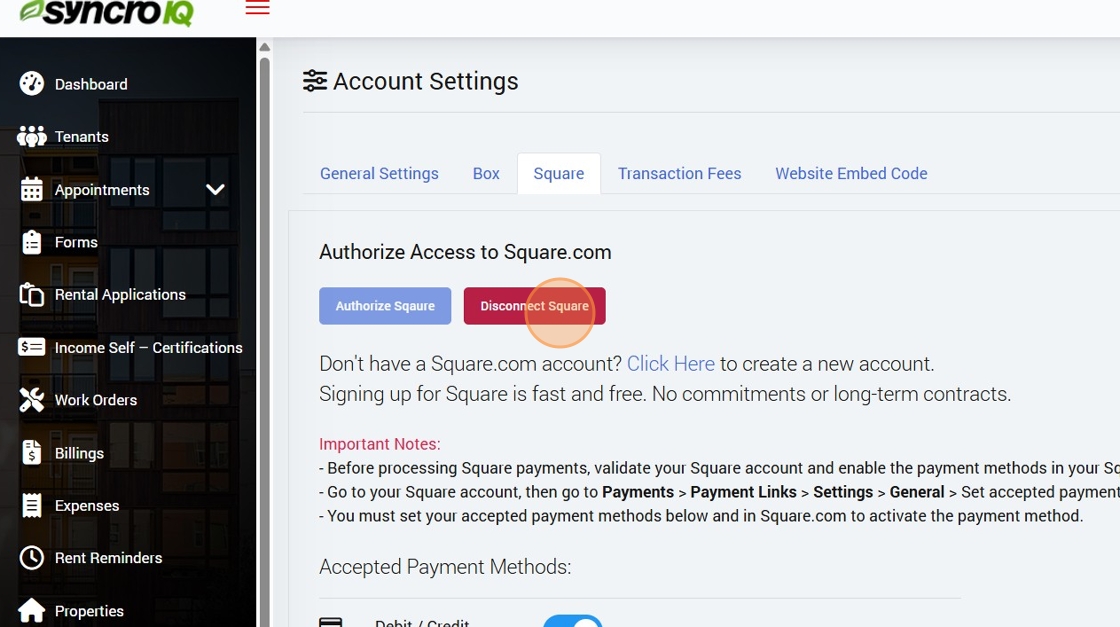1120x627 pixels.
Task: Click the Authorize Access to Square.com heading
Action: 465,252
